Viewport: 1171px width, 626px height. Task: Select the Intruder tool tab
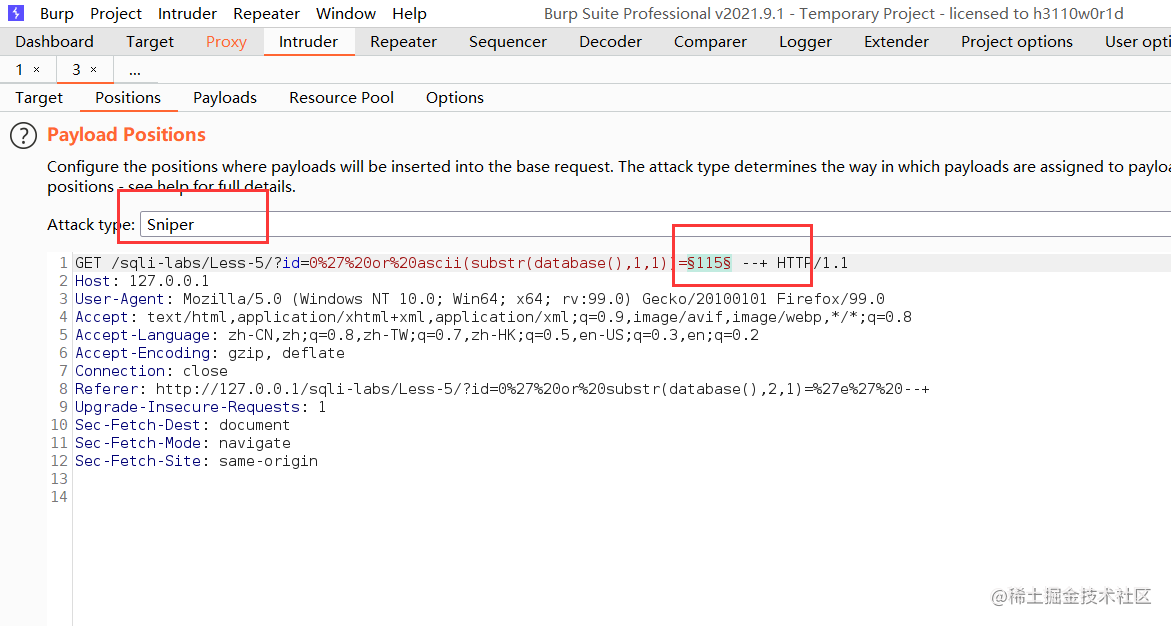[308, 42]
